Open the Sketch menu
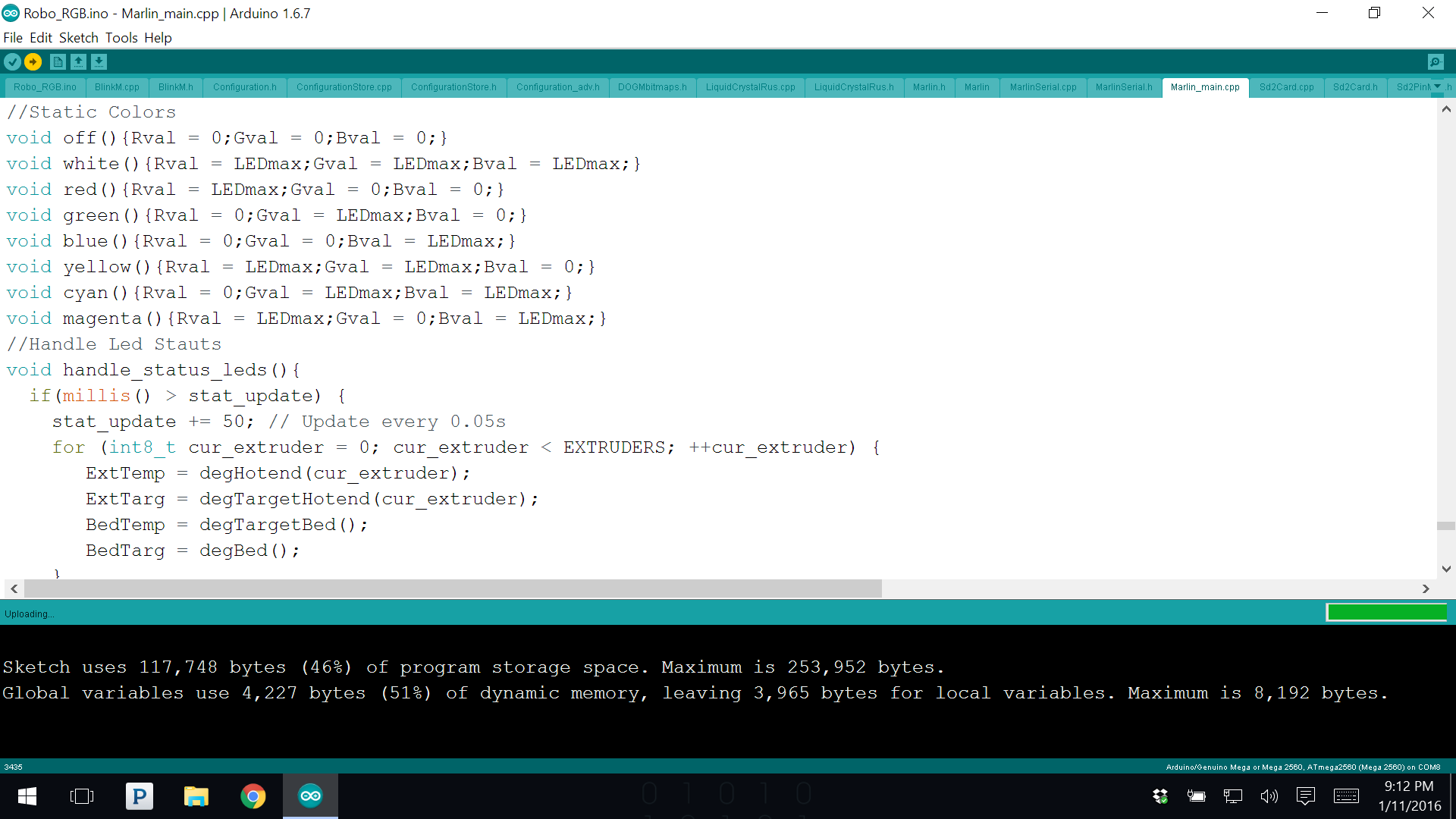The height and width of the screenshot is (819, 1456). pyautogui.click(x=79, y=37)
